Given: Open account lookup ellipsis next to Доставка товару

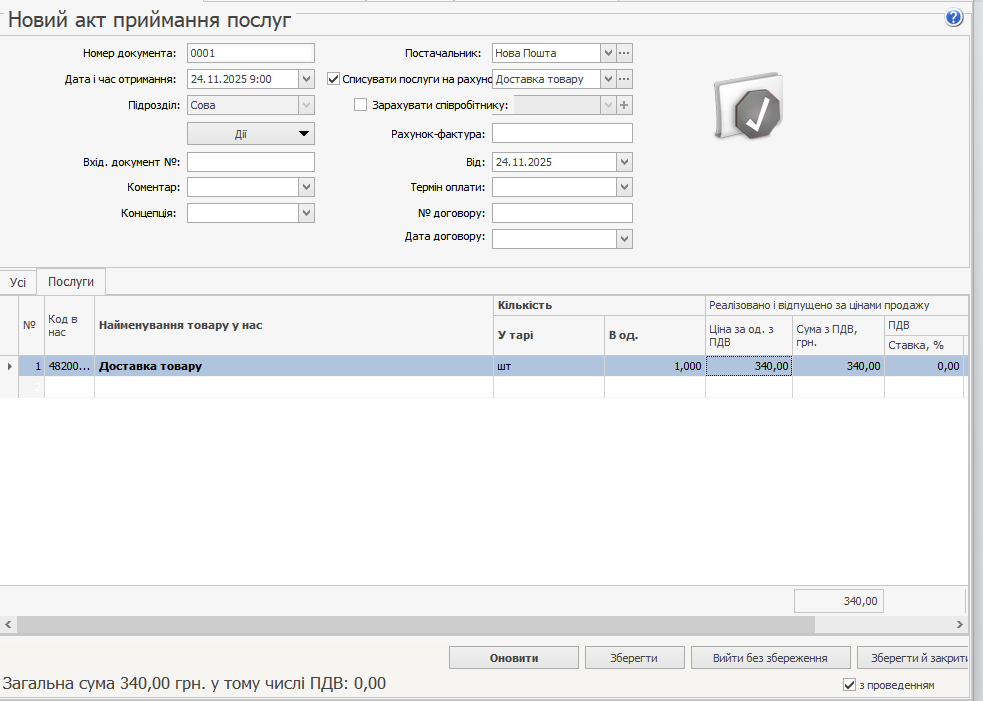Looking at the screenshot, I should (625, 79).
